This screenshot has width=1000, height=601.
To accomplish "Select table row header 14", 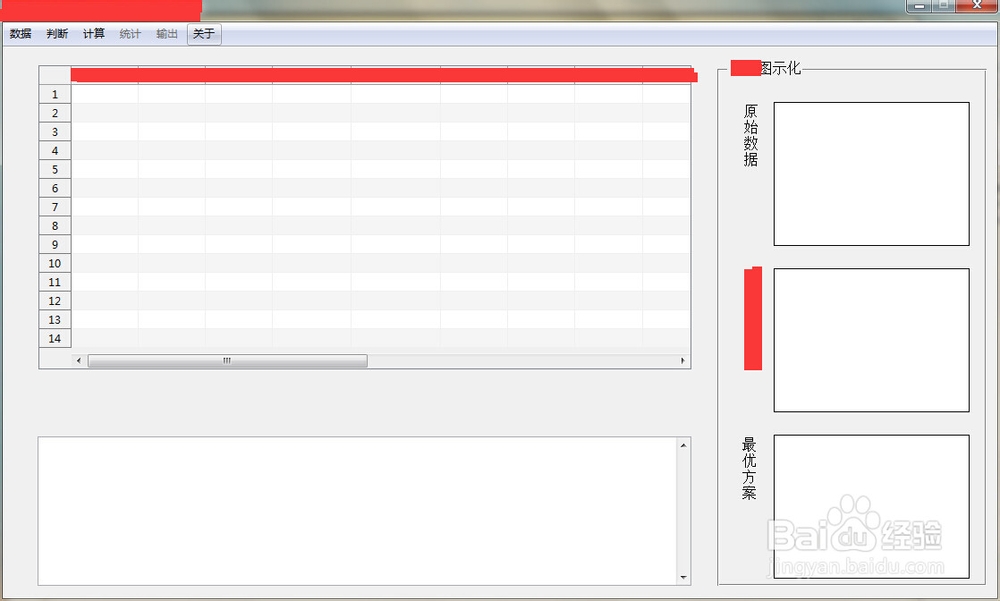I will (55, 339).
